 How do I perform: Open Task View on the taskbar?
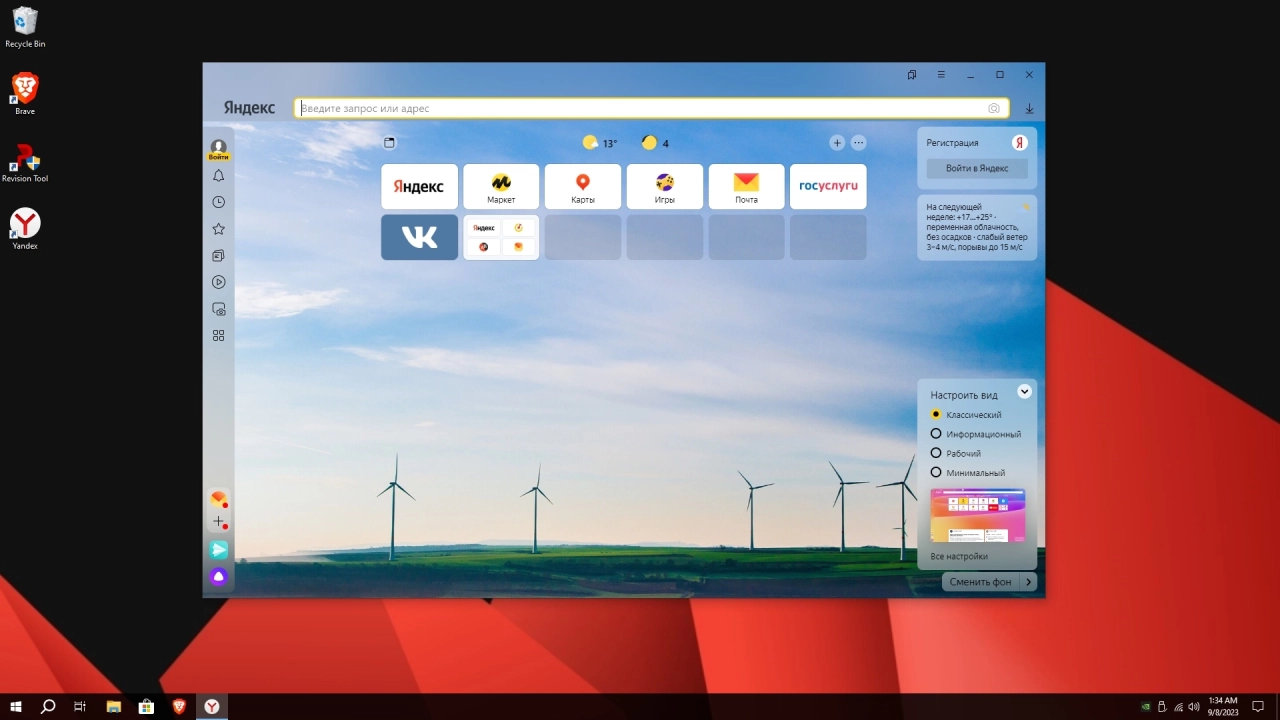point(80,707)
